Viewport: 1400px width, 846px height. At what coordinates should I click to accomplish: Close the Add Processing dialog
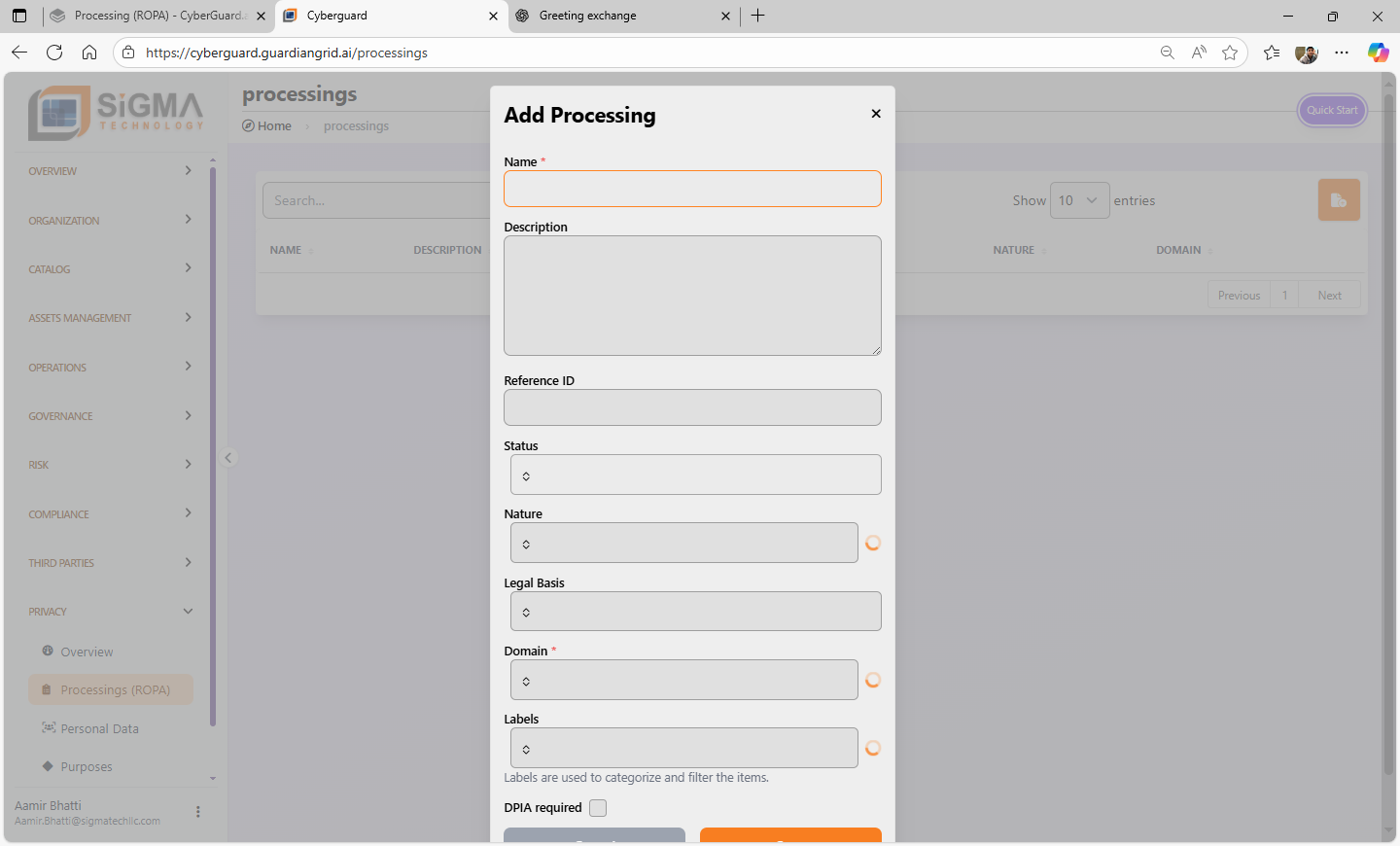[876, 114]
